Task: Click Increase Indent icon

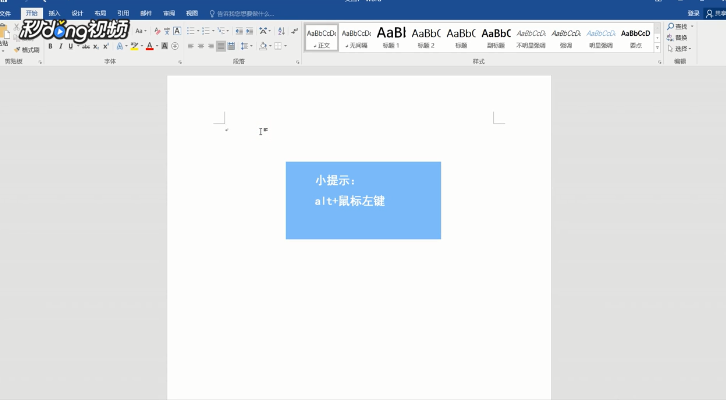Action: tap(250, 31)
